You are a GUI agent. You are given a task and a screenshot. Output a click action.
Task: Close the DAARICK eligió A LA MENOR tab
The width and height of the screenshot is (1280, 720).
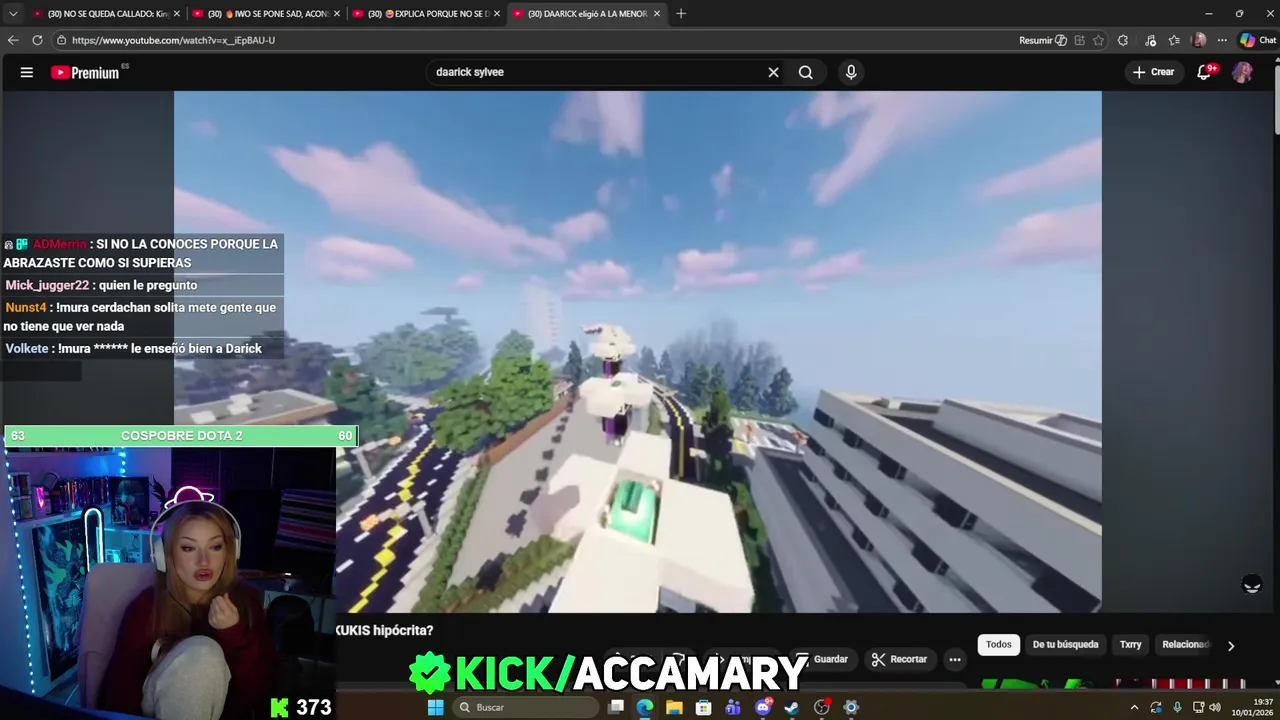657,13
